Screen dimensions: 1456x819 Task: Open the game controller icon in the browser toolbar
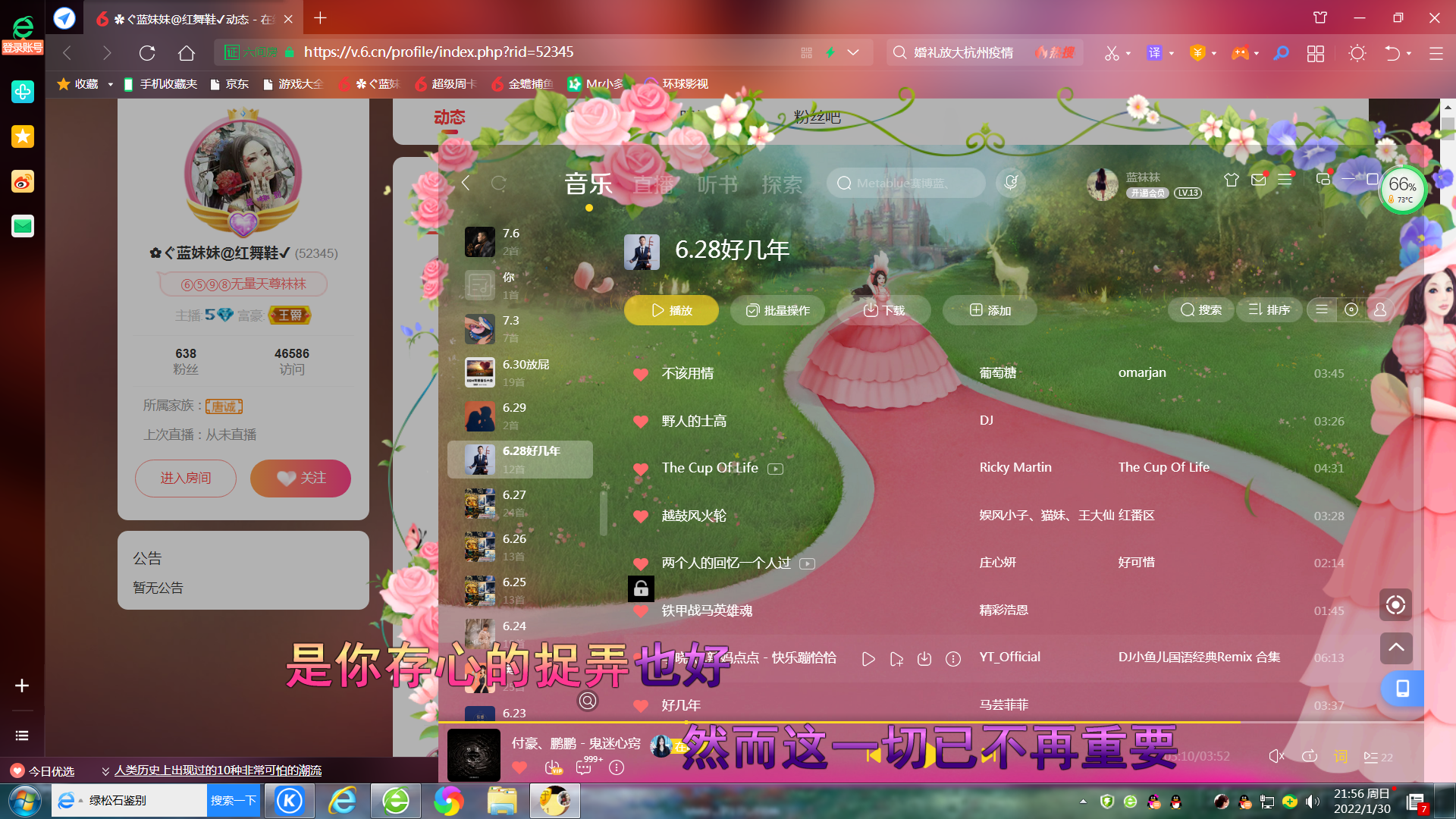pos(1240,53)
